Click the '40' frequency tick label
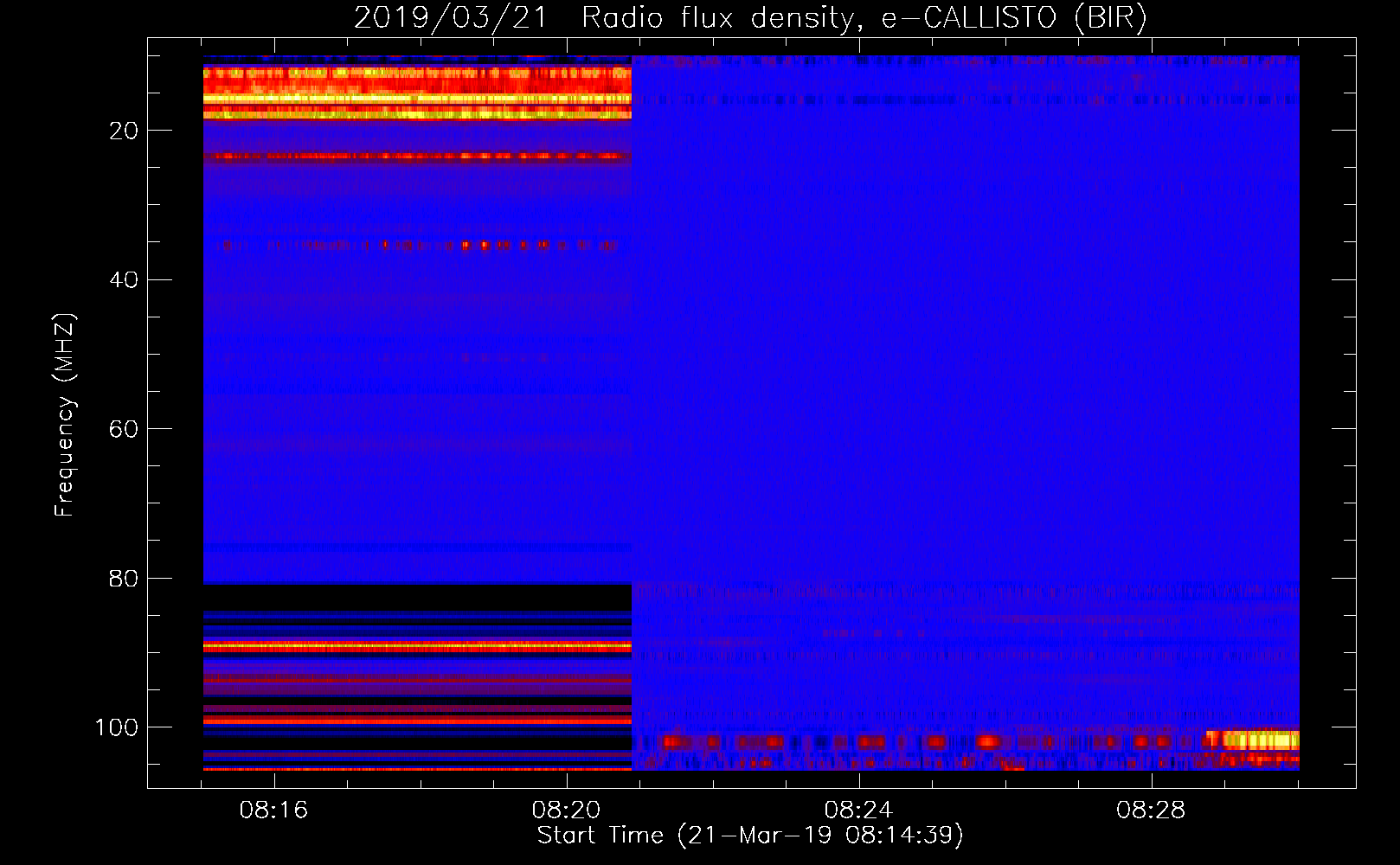 coord(124,280)
